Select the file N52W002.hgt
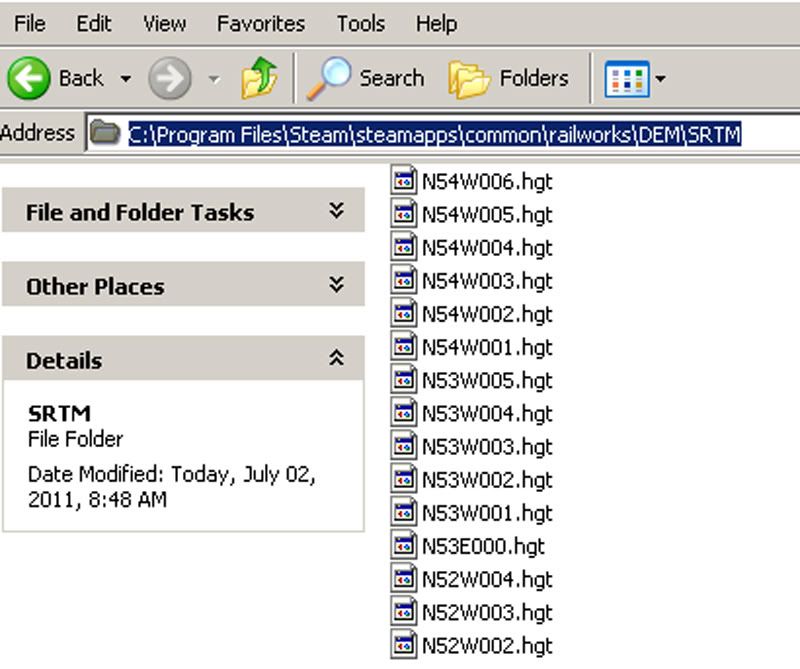Viewport: 800px width, 669px height. tap(486, 645)
